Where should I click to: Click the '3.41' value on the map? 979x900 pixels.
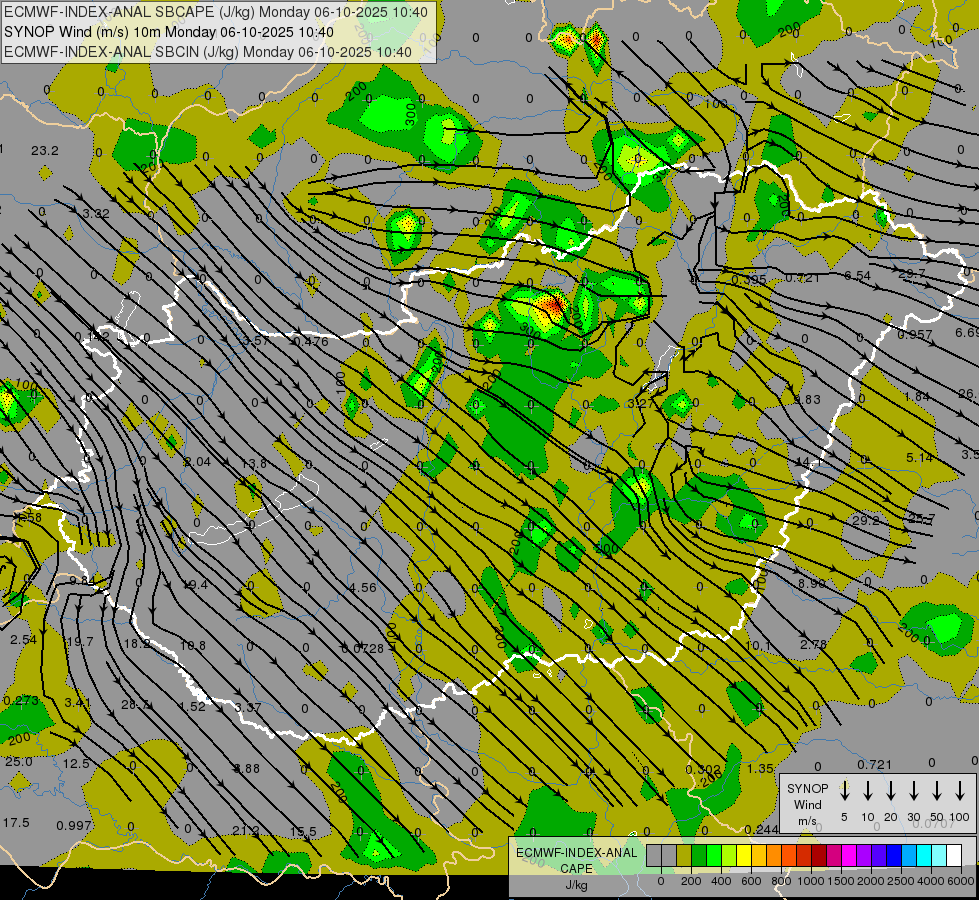(x=77, y=703)
